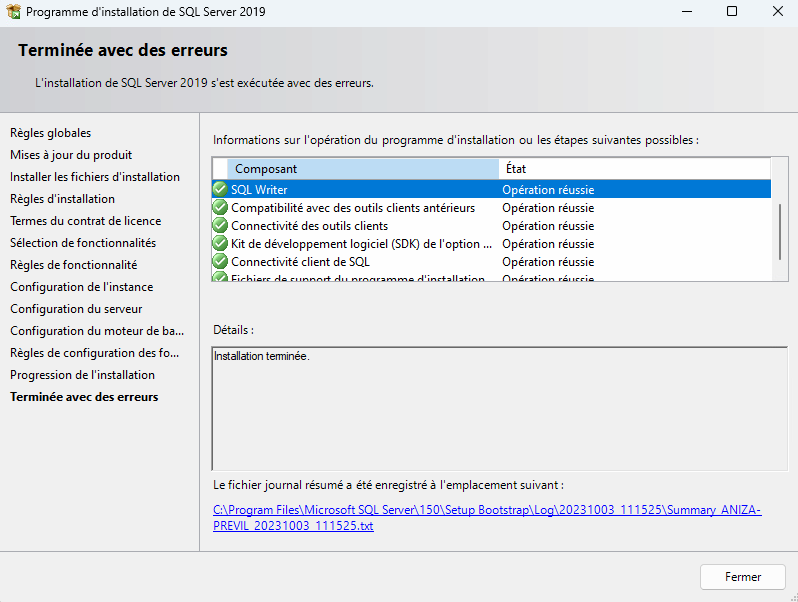This screenshot has width=798, height=602.
Task: Click inside the Détails text box
Action: (498, 410)
